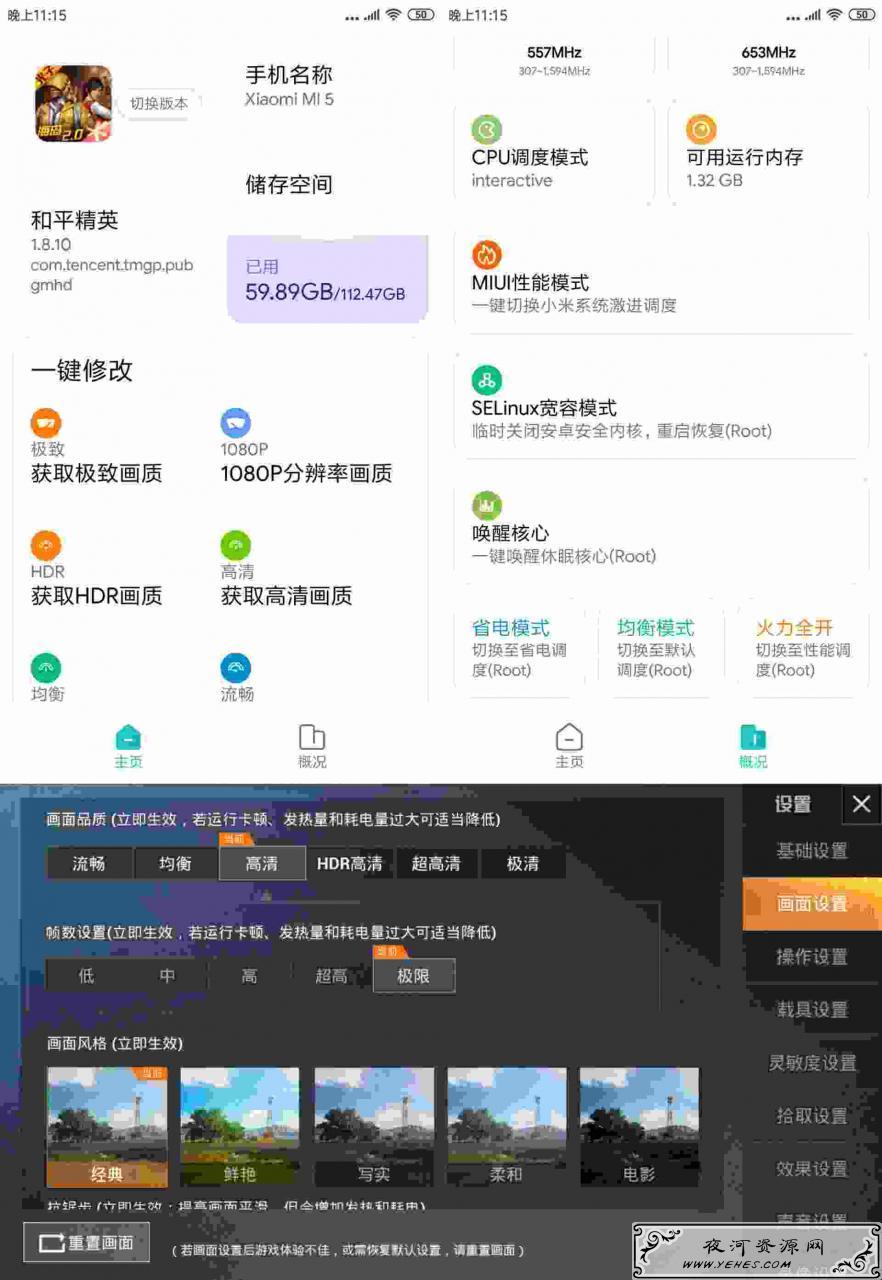Set frame rate to 超高
Screen dimensions: 882x1280
coord(331,976)
